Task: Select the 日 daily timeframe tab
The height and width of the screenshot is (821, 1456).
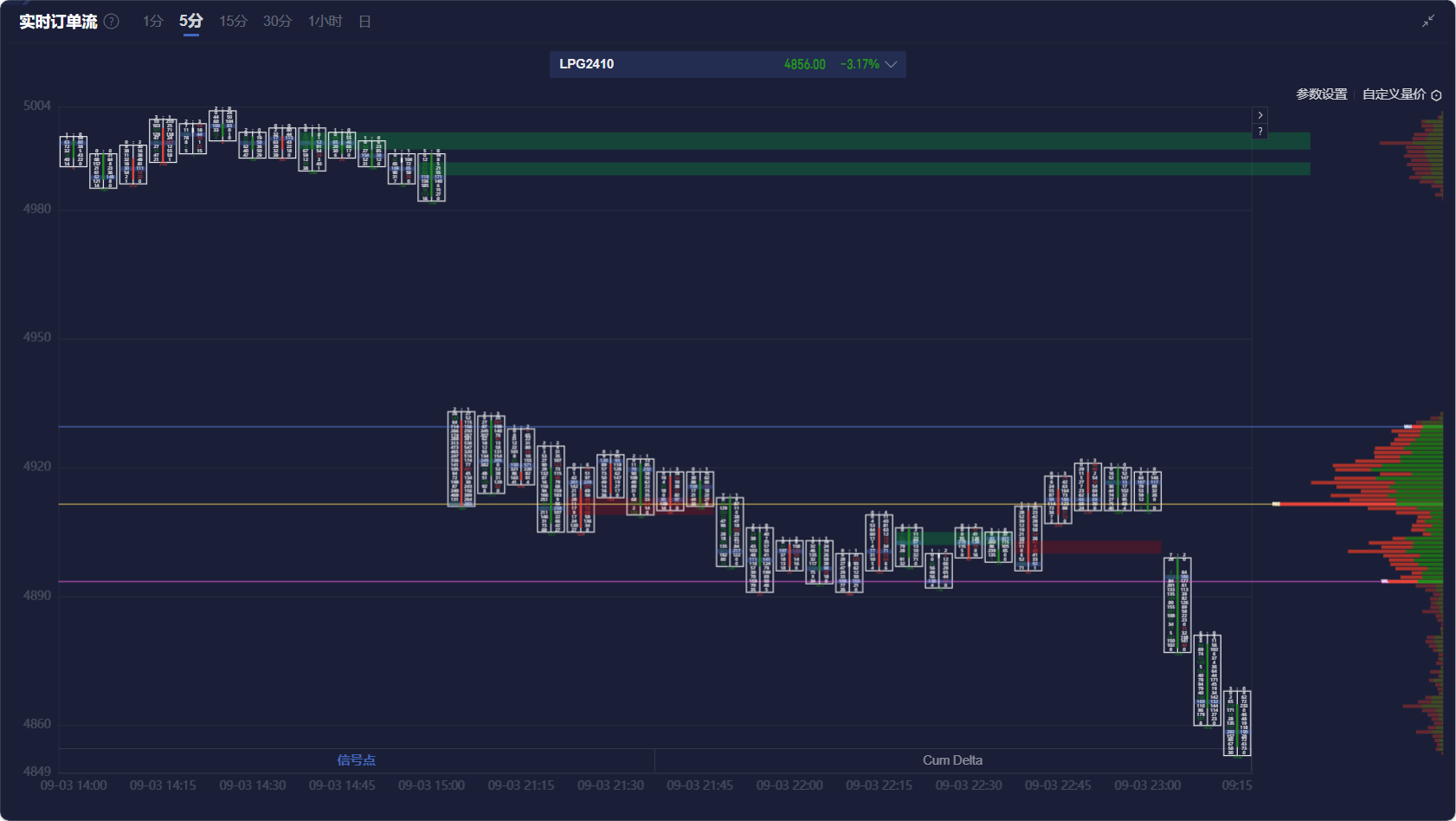Action: pos(364,21)
